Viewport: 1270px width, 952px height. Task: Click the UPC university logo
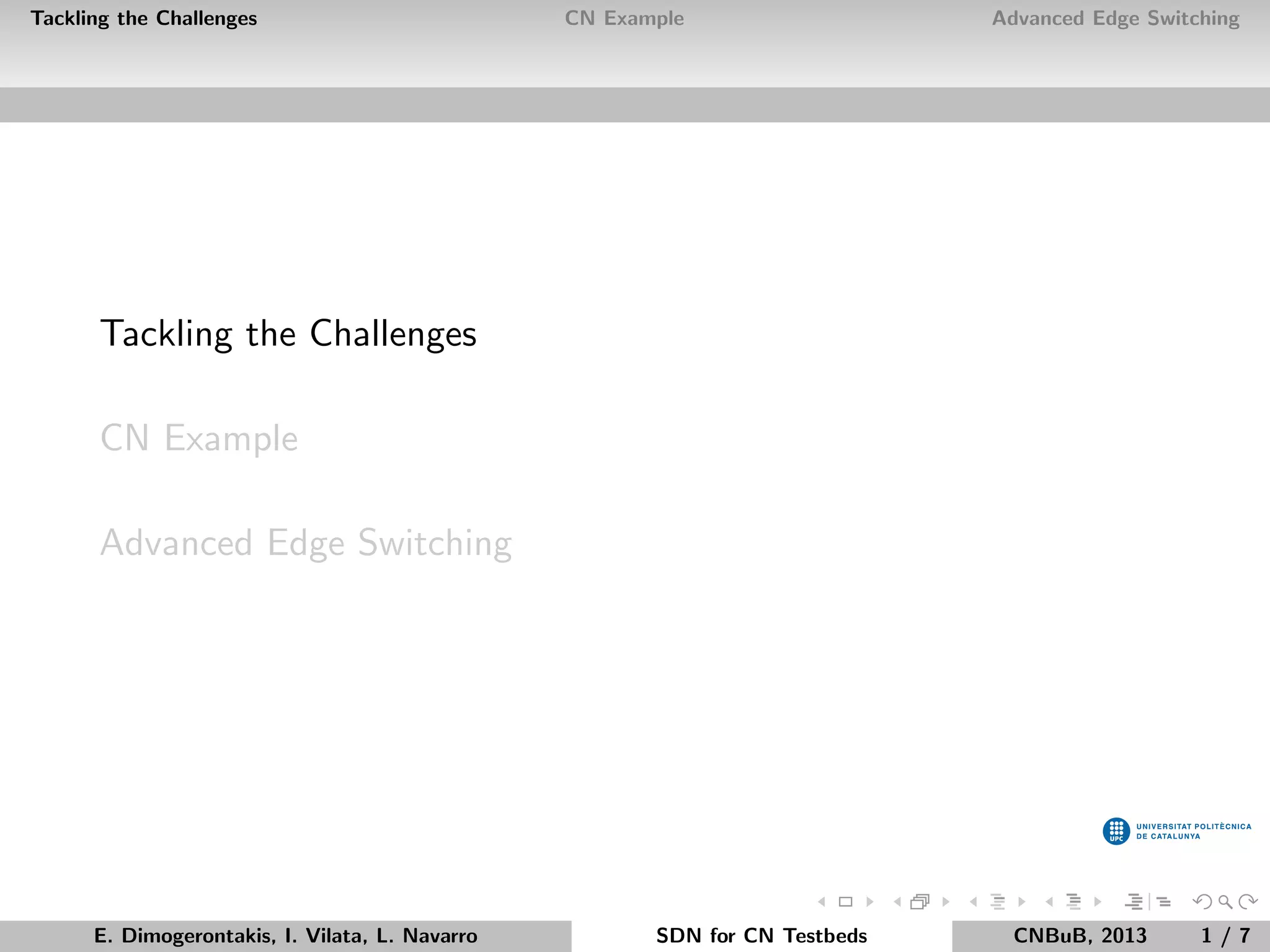click(x=1116, y=831)
